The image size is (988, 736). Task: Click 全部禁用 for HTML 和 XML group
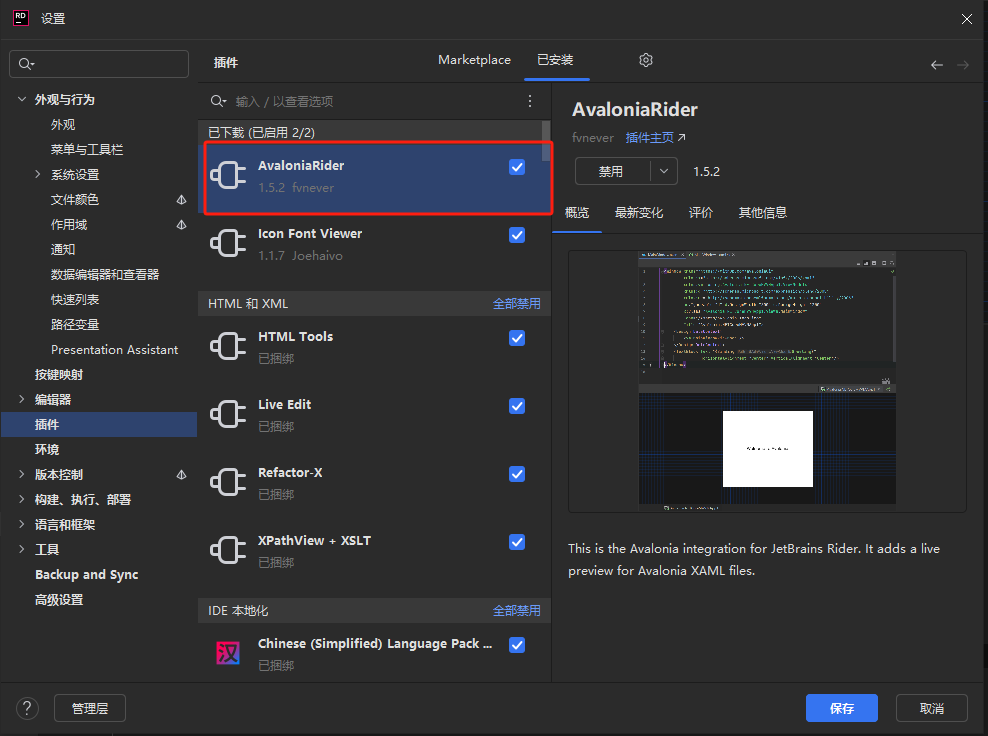coord(517,304)
